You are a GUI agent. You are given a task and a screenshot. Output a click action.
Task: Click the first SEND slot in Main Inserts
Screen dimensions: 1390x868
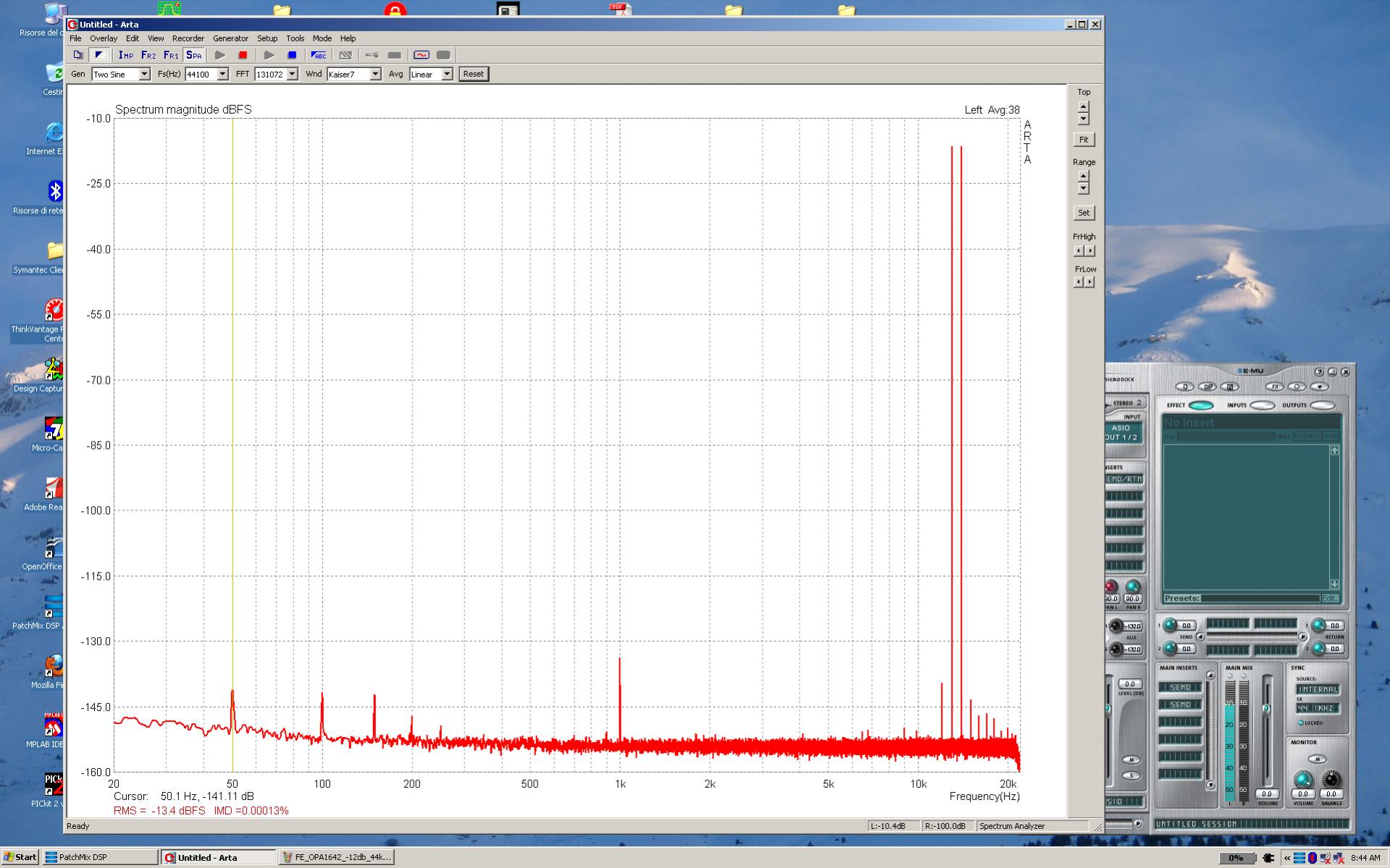point(1180,687)
